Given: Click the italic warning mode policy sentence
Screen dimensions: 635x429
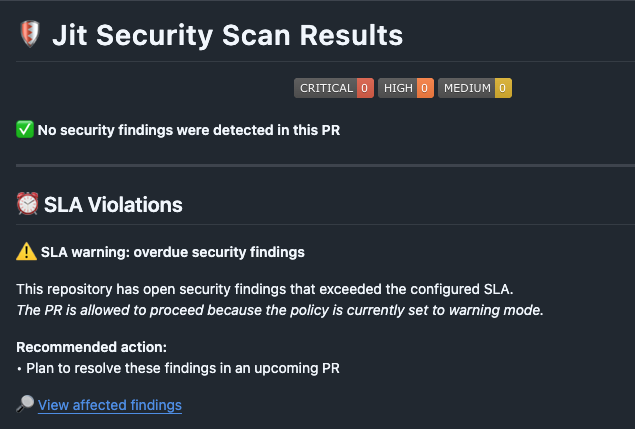Looking at the screenshot, I should 280,310.
